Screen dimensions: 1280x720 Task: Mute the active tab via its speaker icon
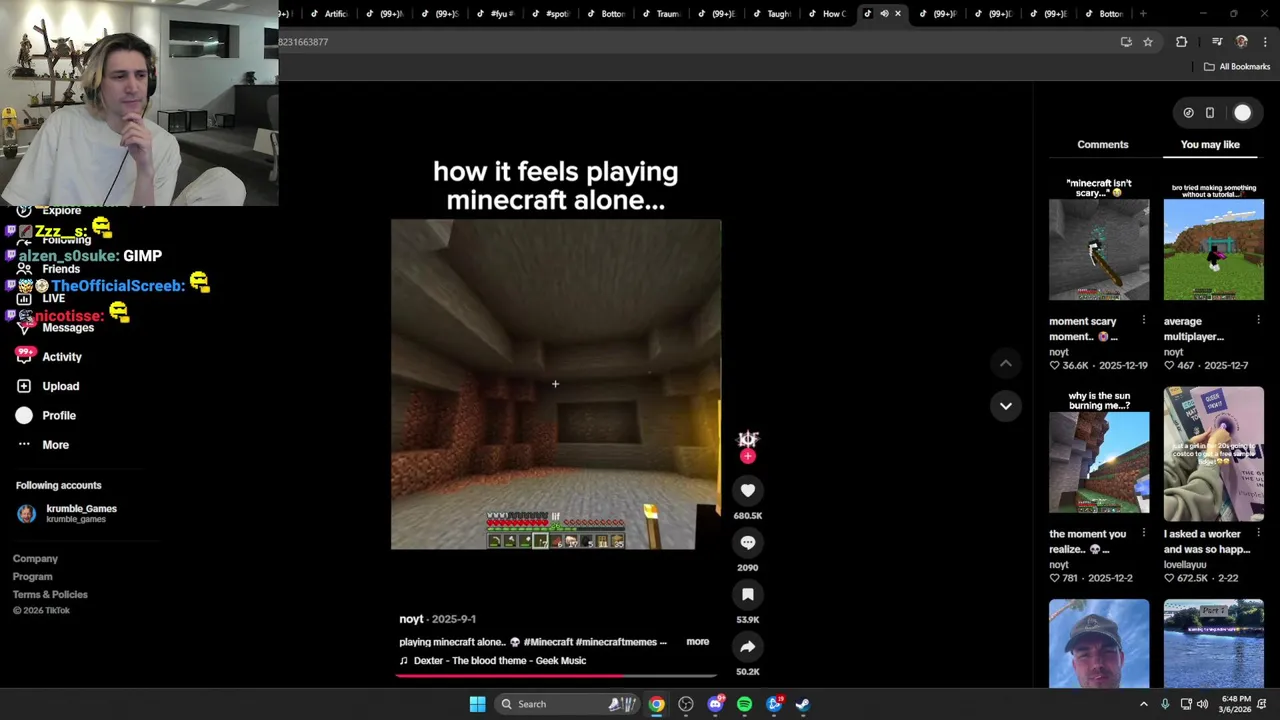tap(884, 14)
